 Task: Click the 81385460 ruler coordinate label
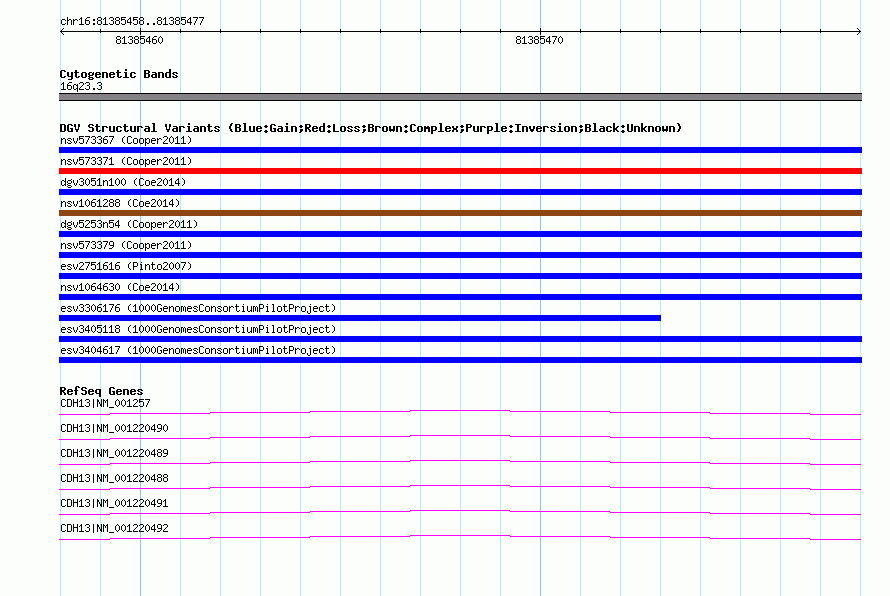coord(139,40)
